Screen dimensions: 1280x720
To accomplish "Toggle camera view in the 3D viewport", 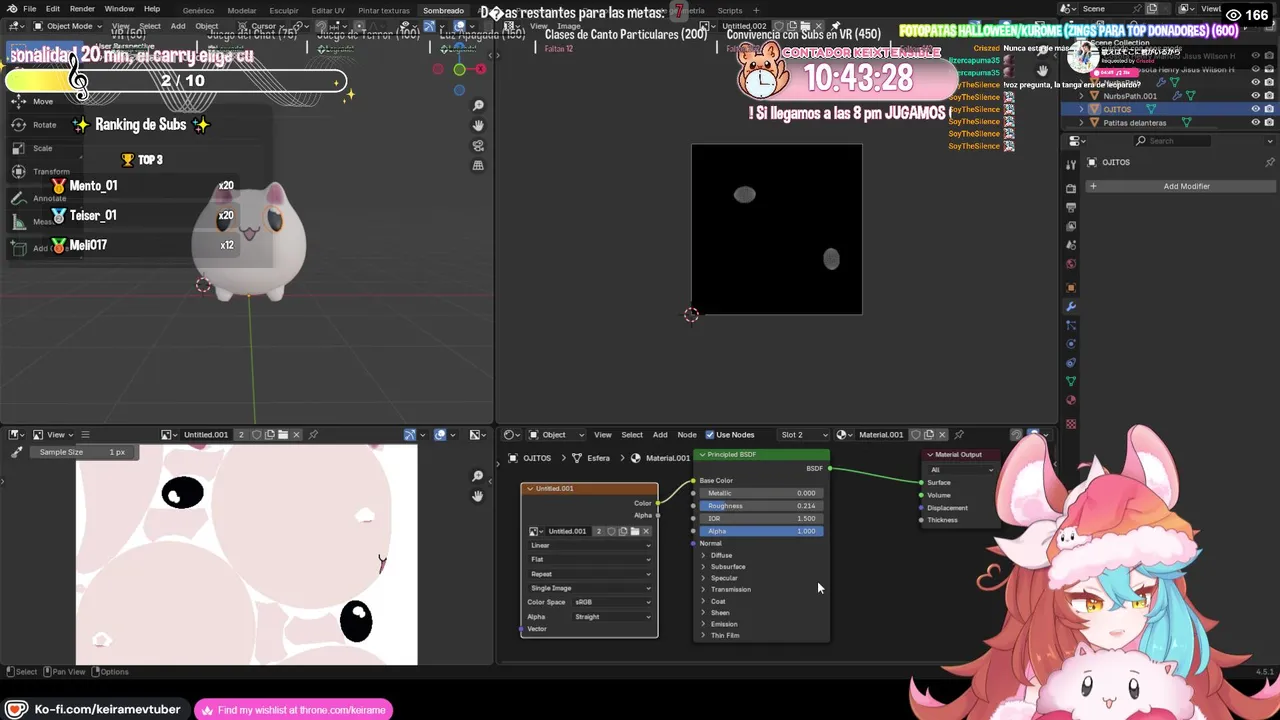I will click(x=478, y=145).
